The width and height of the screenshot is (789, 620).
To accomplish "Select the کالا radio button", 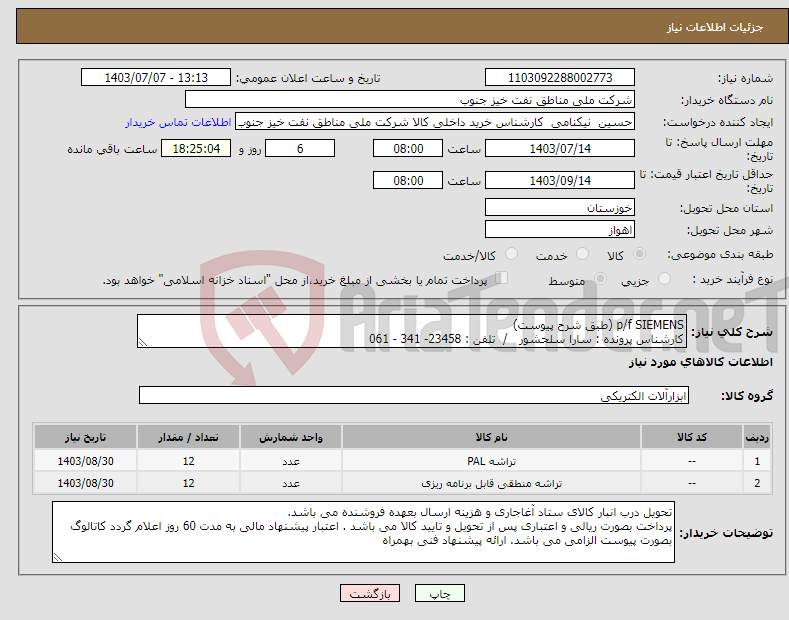I will coord(639,254).
